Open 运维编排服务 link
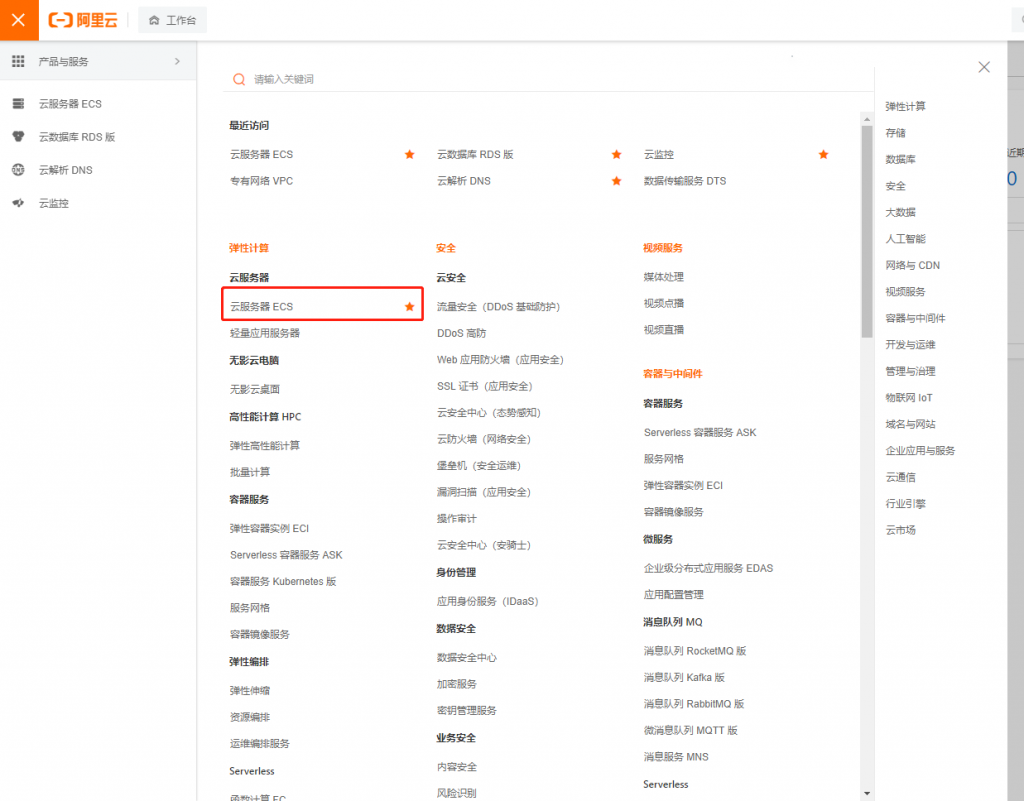This screenshot has height=801, width=1024. [x=259, y=744]
